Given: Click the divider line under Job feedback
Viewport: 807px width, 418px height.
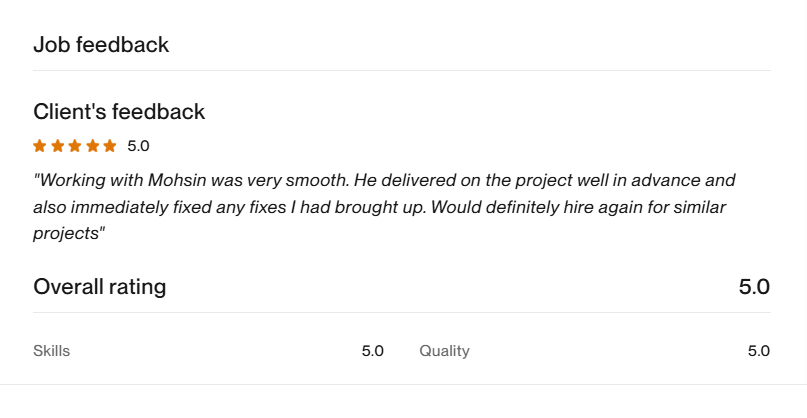Looking at the screenshot, I should point(401,71).
